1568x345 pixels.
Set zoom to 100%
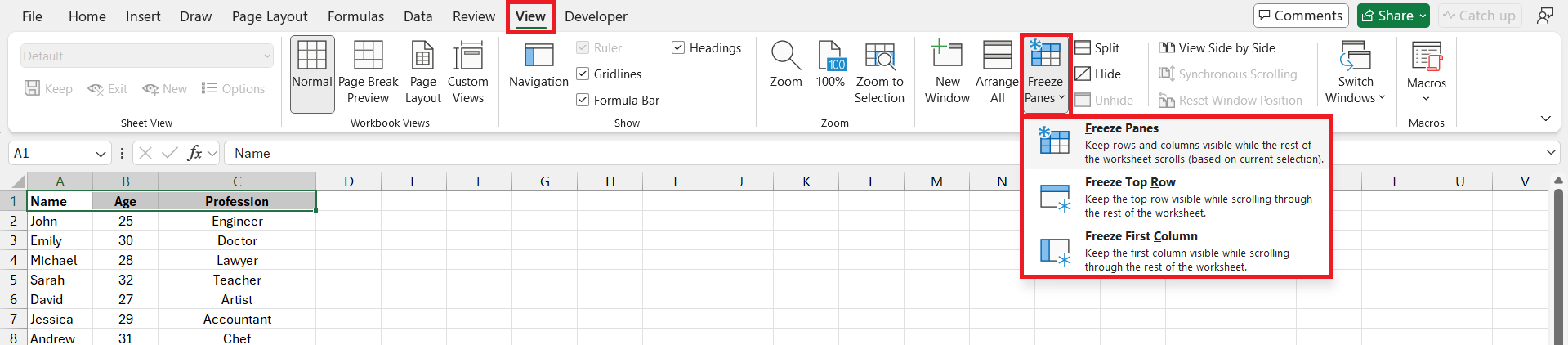[830, 65]
